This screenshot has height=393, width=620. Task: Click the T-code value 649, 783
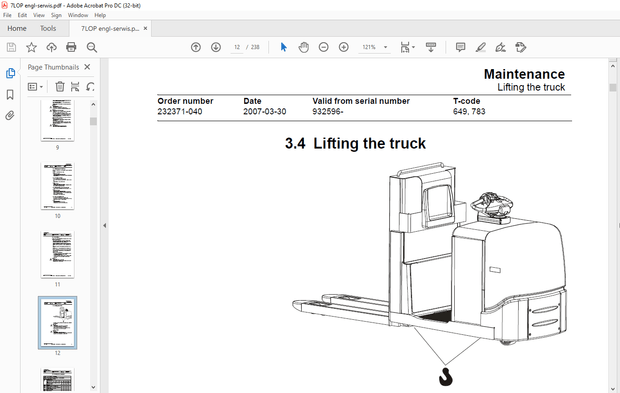pyautogui.click(x=469, y=111)
